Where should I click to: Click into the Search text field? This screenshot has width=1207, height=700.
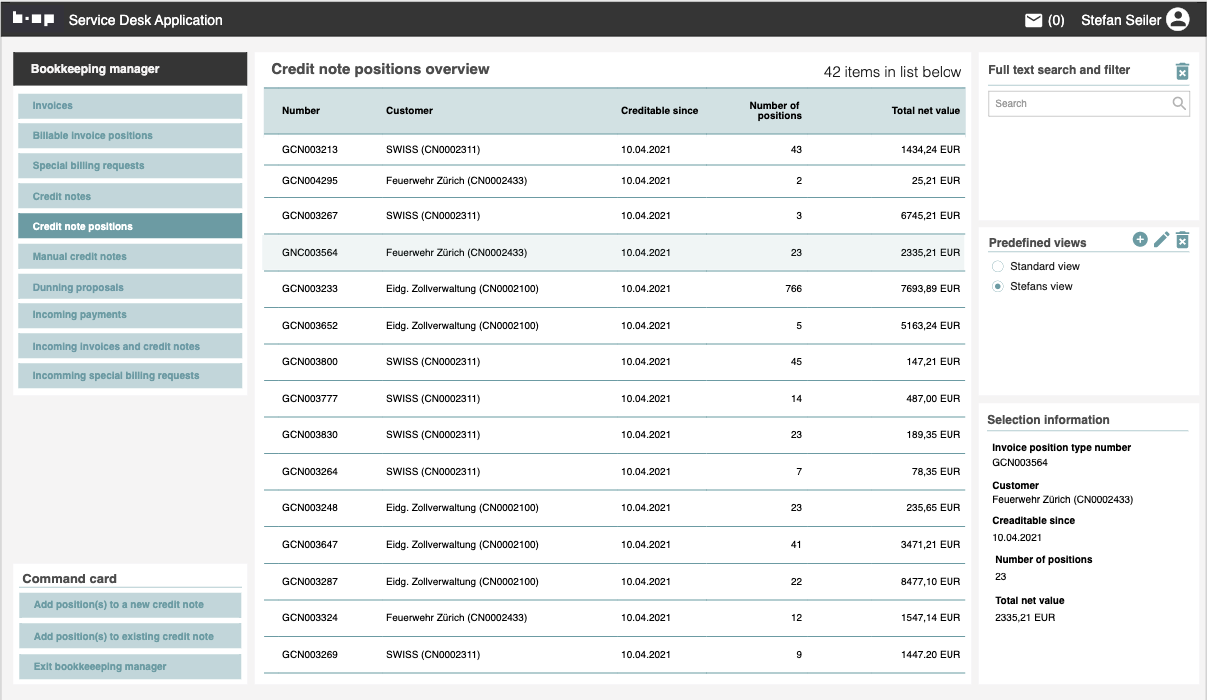1078,103
